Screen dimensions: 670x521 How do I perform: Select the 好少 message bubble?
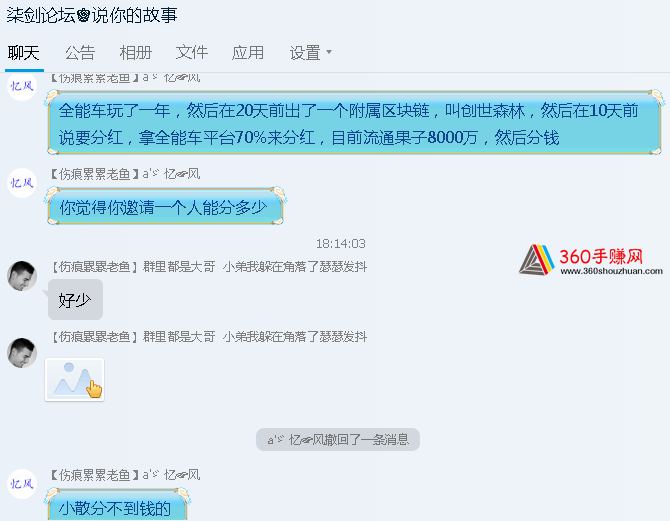click(x=75, y=300)
